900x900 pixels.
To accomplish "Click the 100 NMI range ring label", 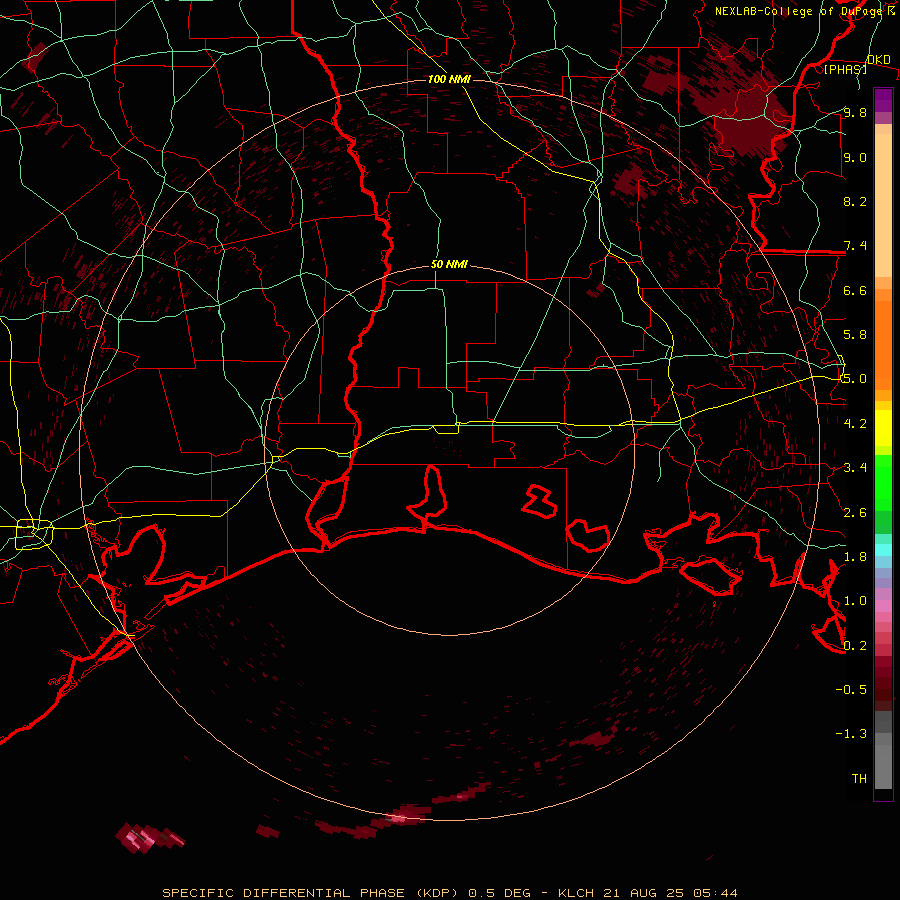I will point(449,79).
